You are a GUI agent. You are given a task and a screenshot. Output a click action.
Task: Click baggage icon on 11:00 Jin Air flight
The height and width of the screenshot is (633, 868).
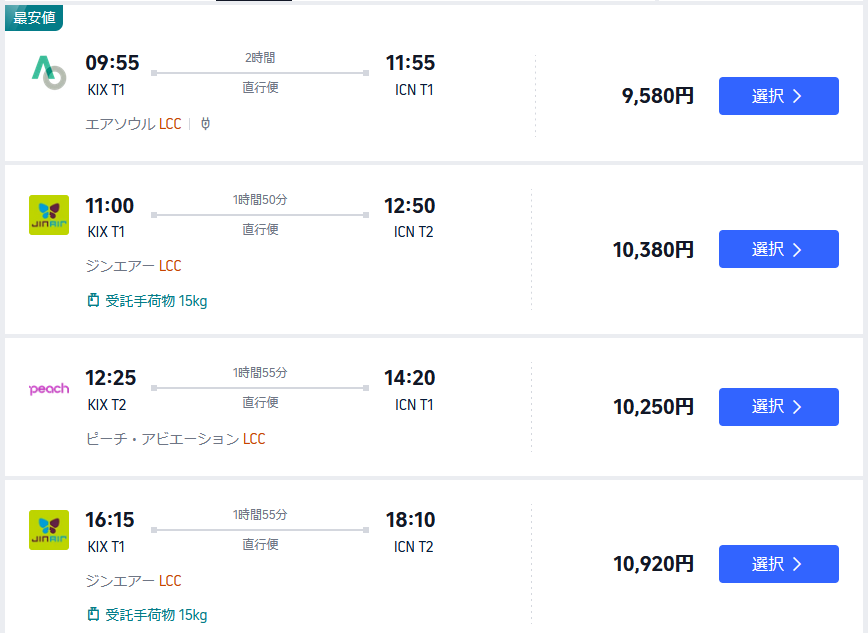pyautogui.click(x=94, y=301)
